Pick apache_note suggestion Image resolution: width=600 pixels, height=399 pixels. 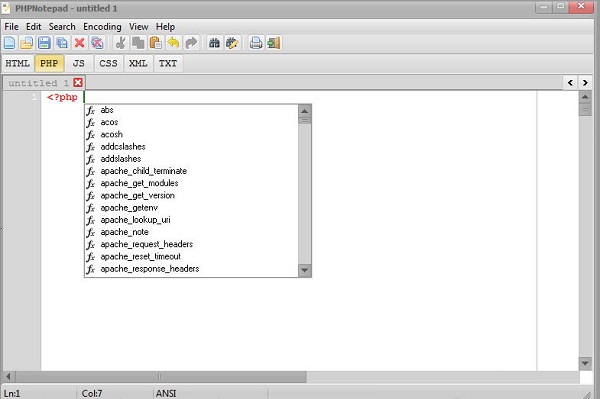click(x=191, y=233)
